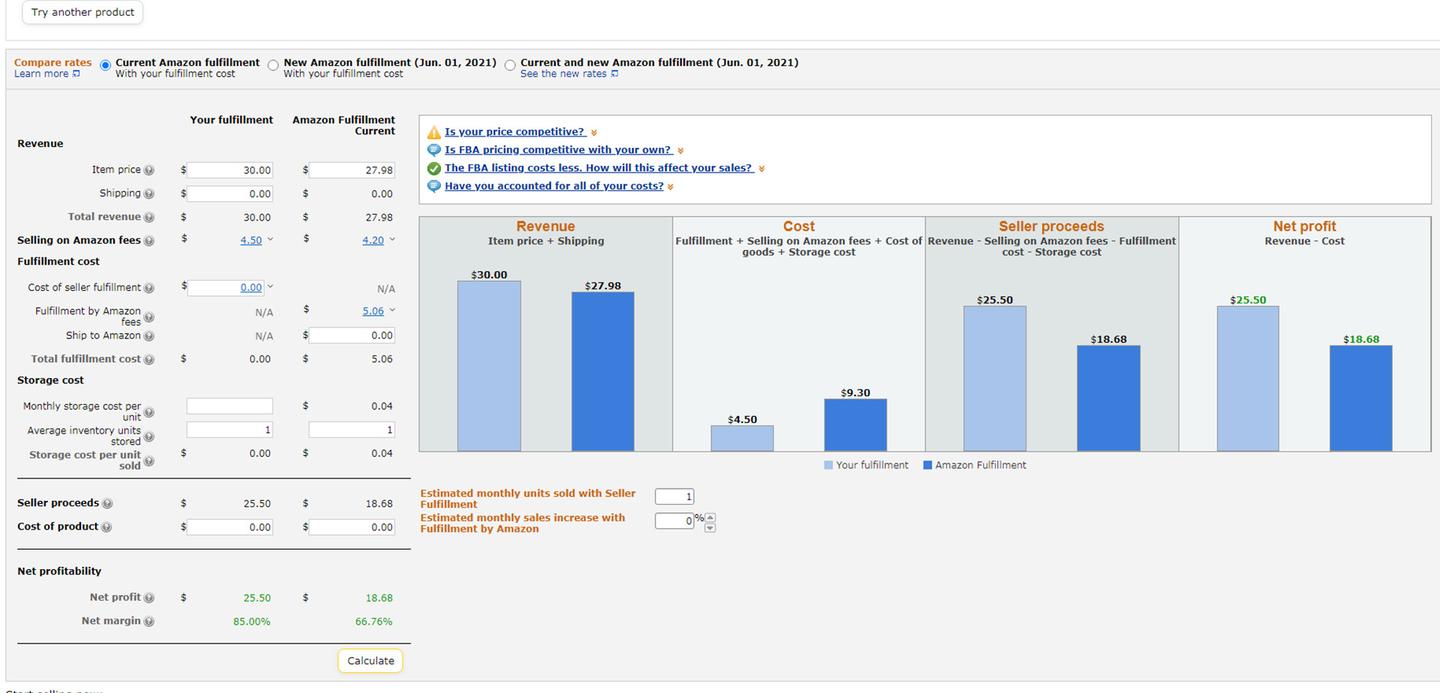Click Amazon Fulfillment item price field 27.98
The width and height of the screenshot is (1440, 693).
click(x=352, y=170)
